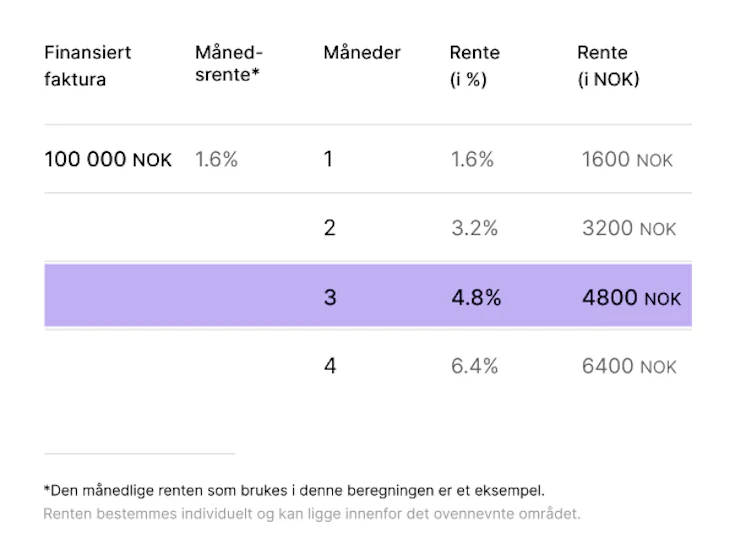Select the gray "Renten bestemmes individuelt" note
This screenshot has width=731, height=550.
[311, 514]
